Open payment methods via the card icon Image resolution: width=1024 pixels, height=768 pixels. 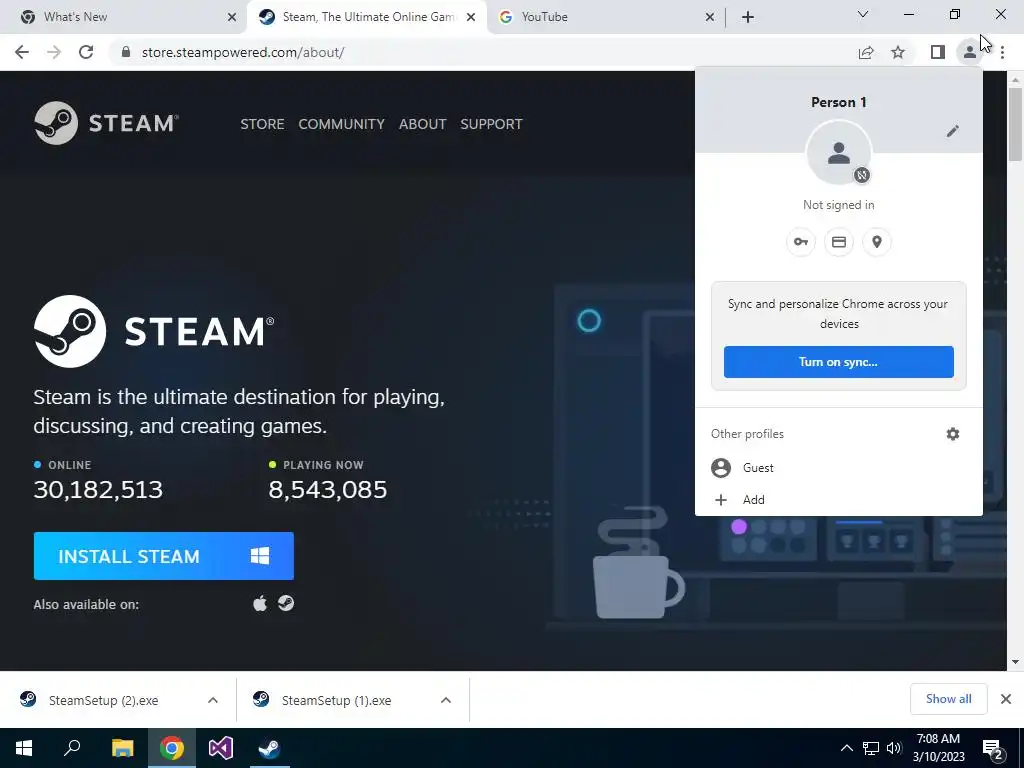pos(839,242)
